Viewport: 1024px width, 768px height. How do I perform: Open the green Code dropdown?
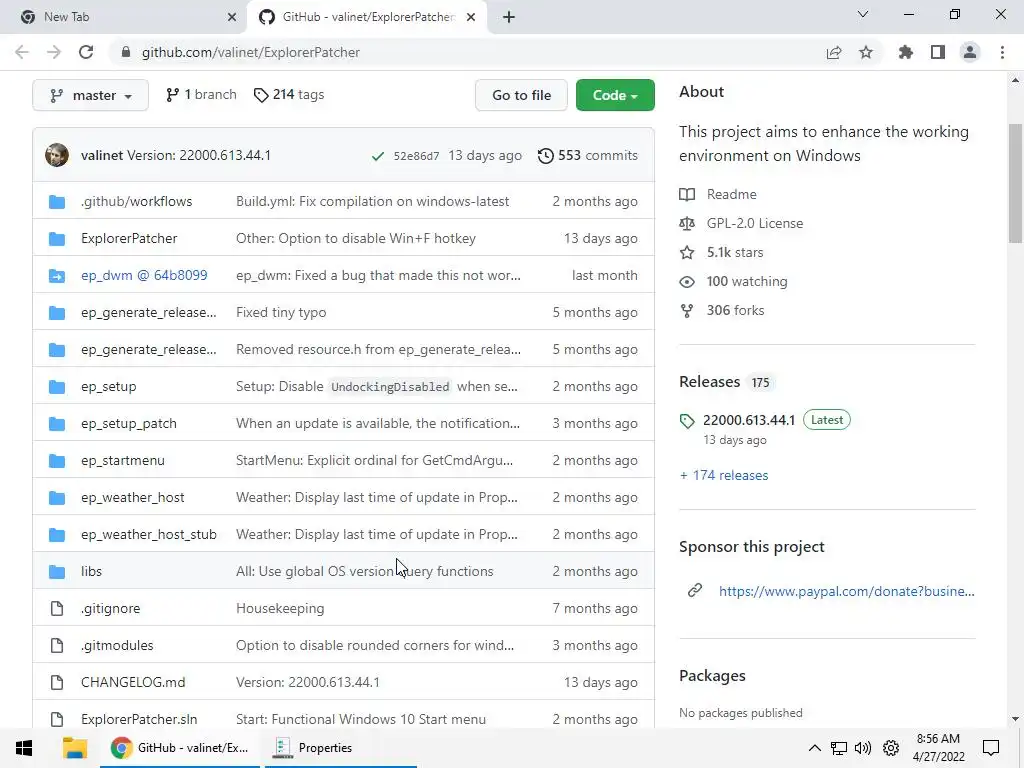pos(615,95)
